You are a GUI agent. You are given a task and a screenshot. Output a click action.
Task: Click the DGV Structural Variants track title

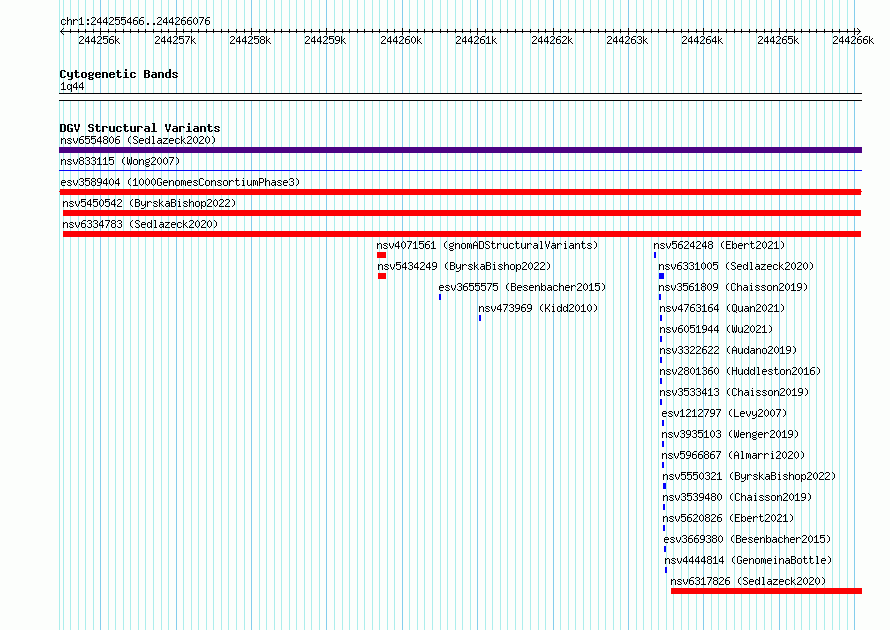(x=140, y=128)
